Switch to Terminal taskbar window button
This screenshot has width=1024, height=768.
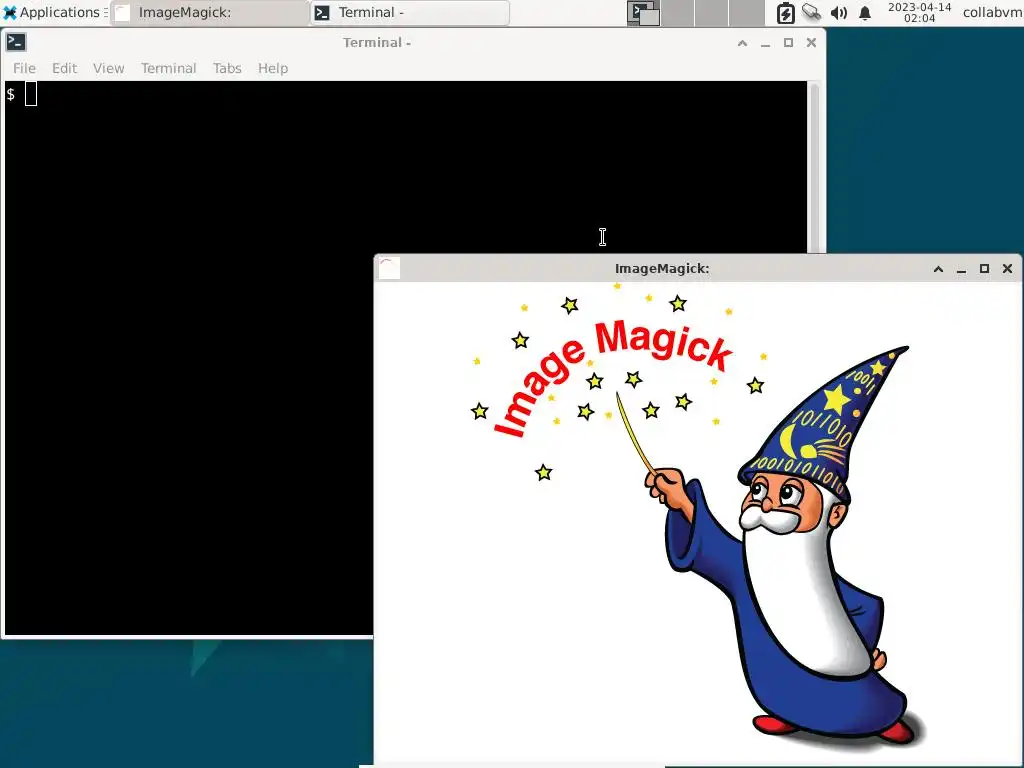[410, 12]
